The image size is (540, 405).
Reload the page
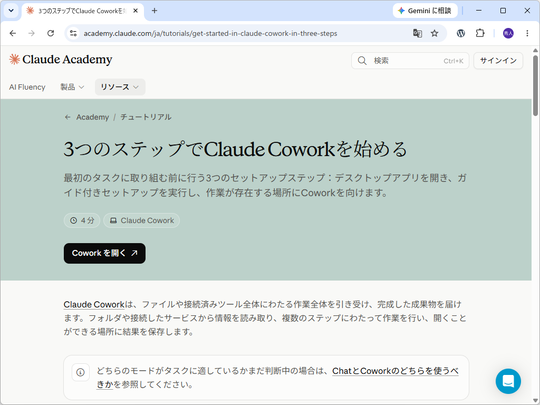pos(51,33)
